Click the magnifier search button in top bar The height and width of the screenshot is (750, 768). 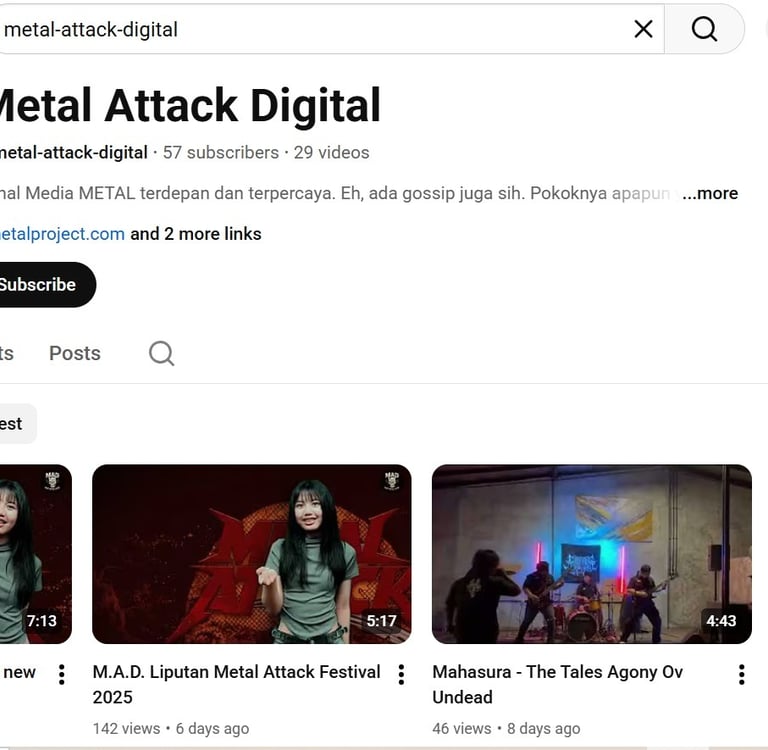(x=704, y=29)
